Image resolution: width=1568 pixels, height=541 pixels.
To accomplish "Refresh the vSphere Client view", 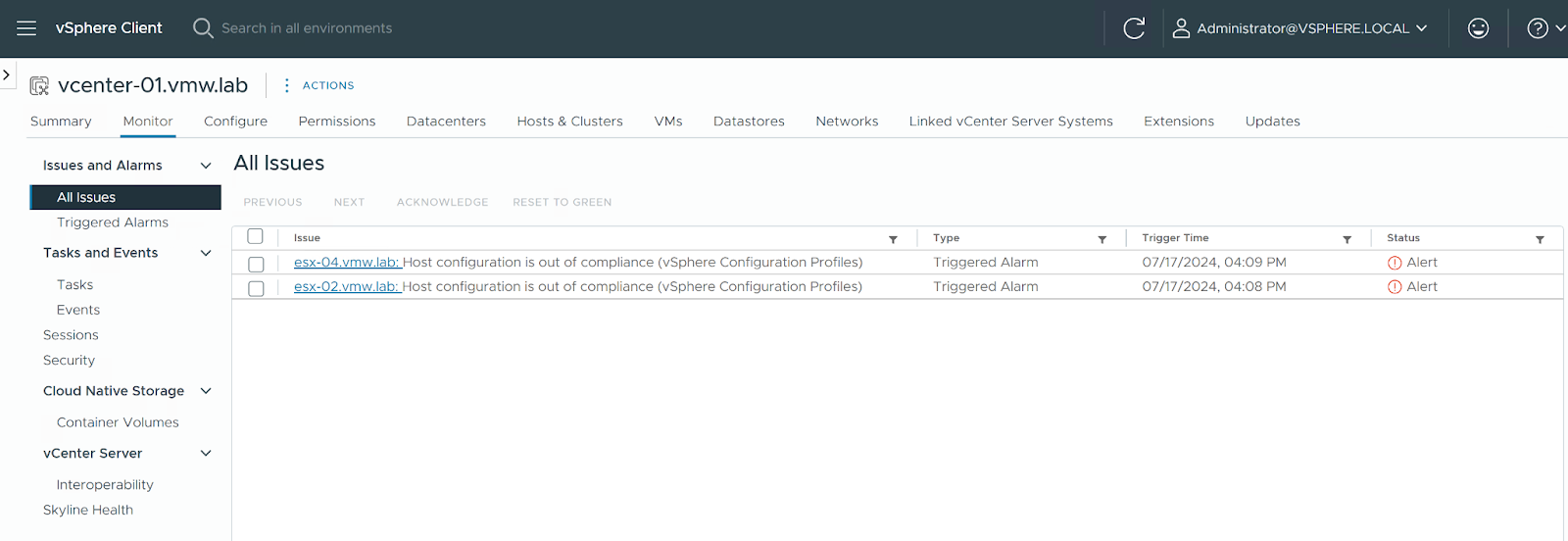I will (x=1134, y=28).
